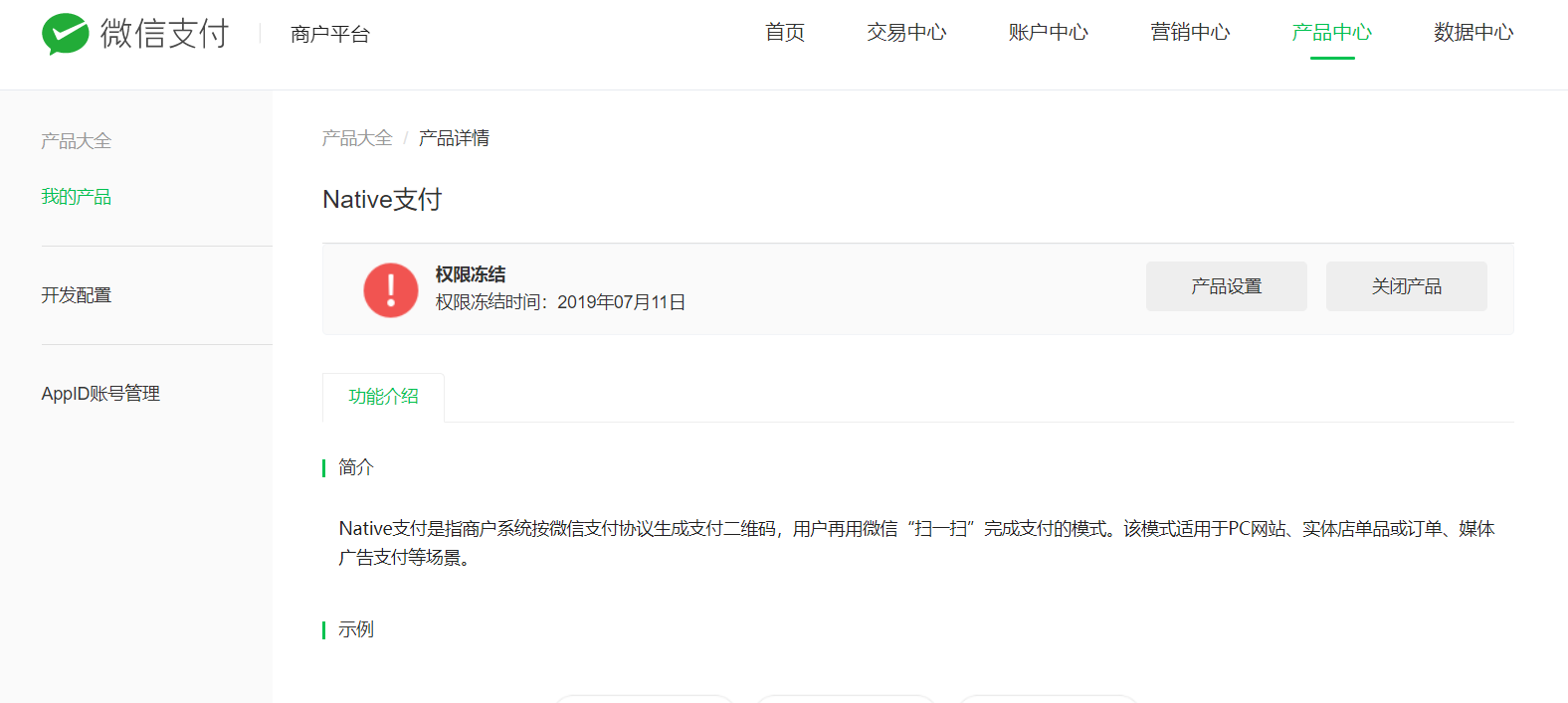Switch to 营销中心 navigation item
Viewport: 1568px width, 703px height.
(x=1190, y=33)
